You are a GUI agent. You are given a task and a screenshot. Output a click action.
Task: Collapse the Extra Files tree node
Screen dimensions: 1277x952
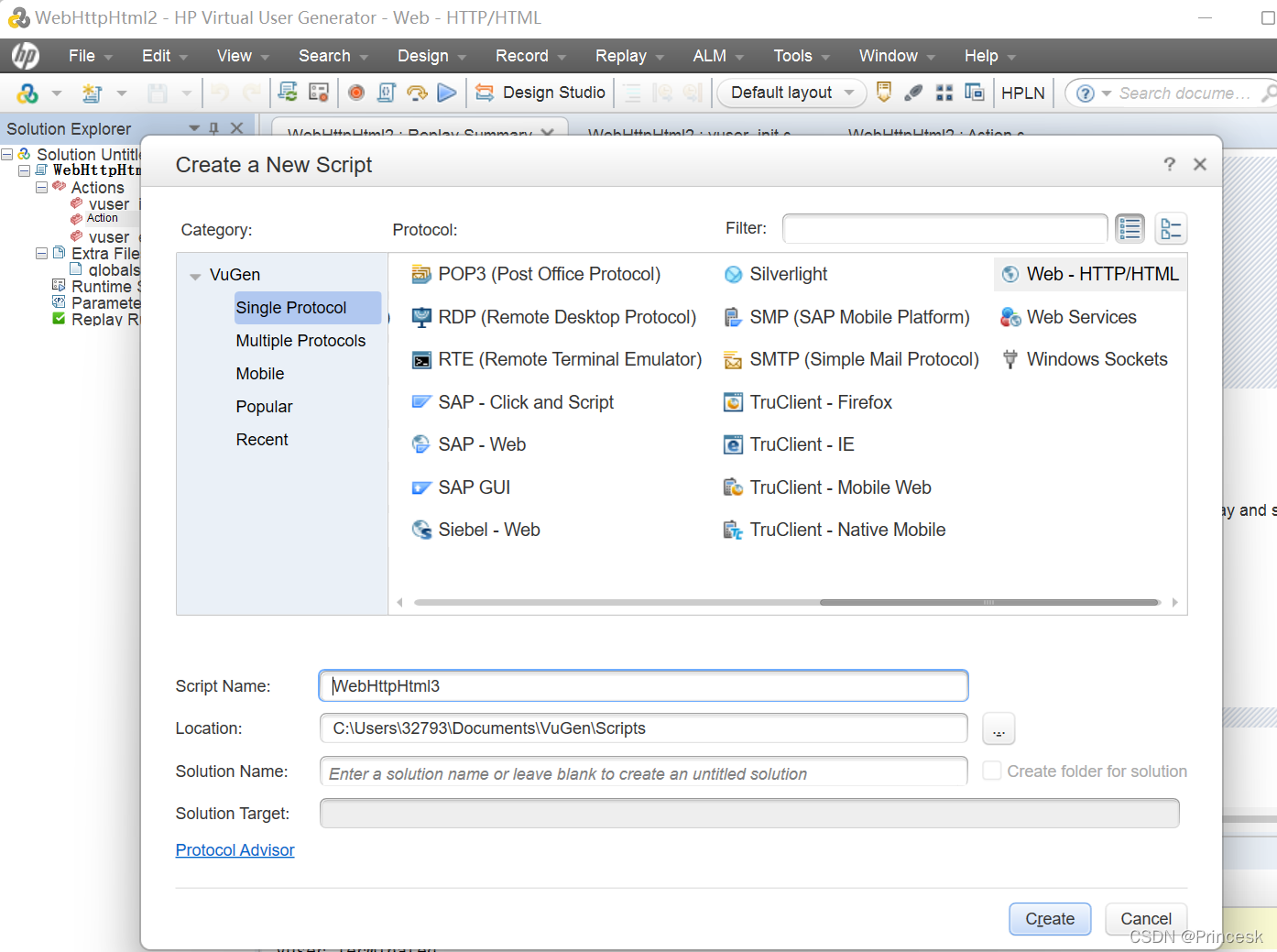click(x=41, y=253)
